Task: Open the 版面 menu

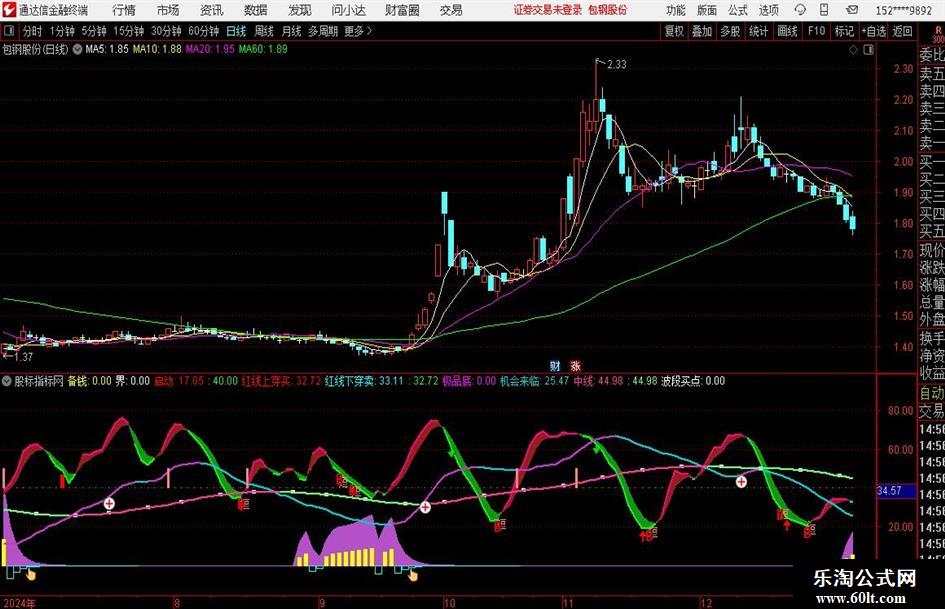Action: pos(706,10)
